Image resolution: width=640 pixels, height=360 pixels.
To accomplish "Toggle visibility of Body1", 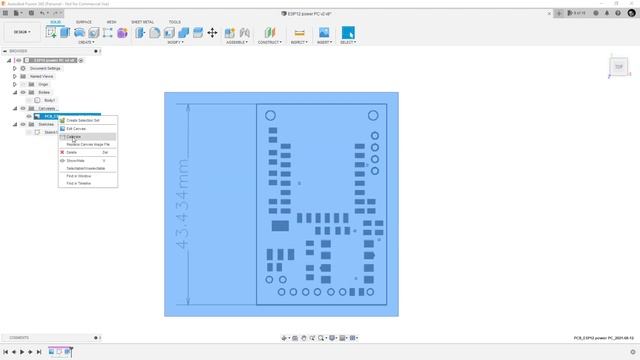I will [x=29, y=100].
